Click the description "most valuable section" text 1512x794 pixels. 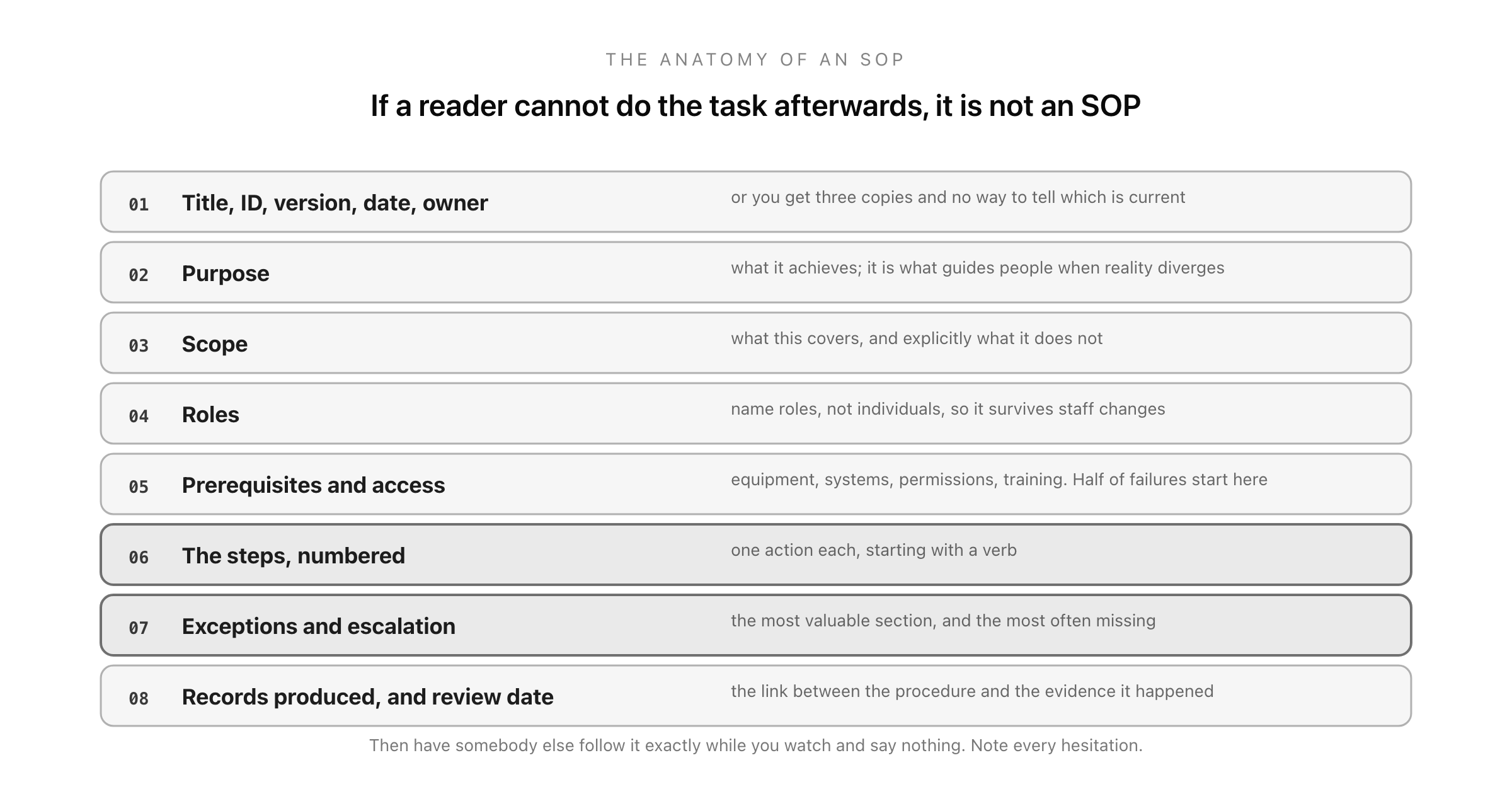point(943,621)
